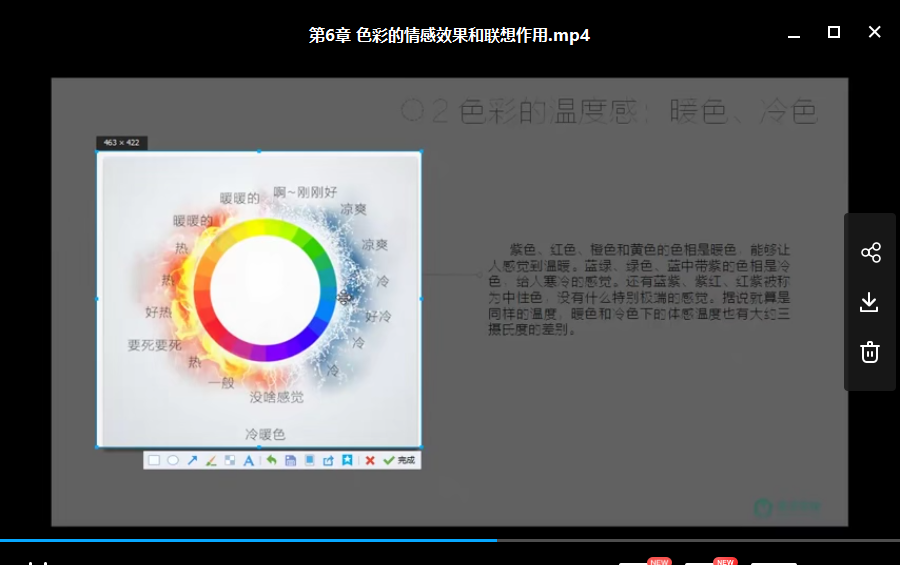
Task: Click the color wheel center
Action: (265, 290)
